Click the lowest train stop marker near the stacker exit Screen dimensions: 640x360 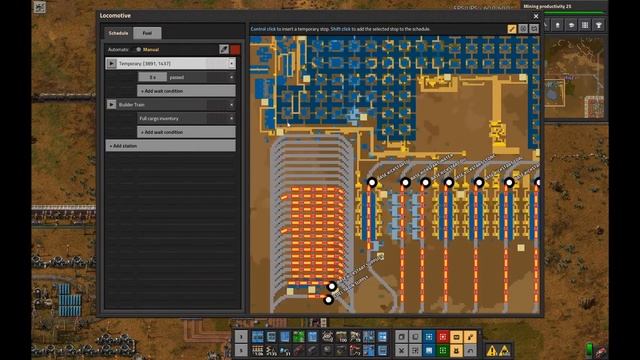[x=329, y=300]
